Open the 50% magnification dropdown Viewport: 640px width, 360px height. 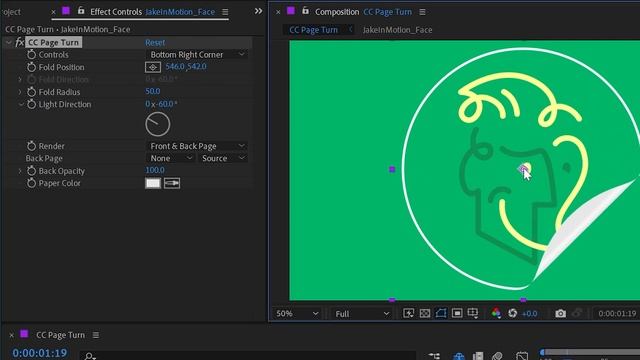(x=297, y=313)
